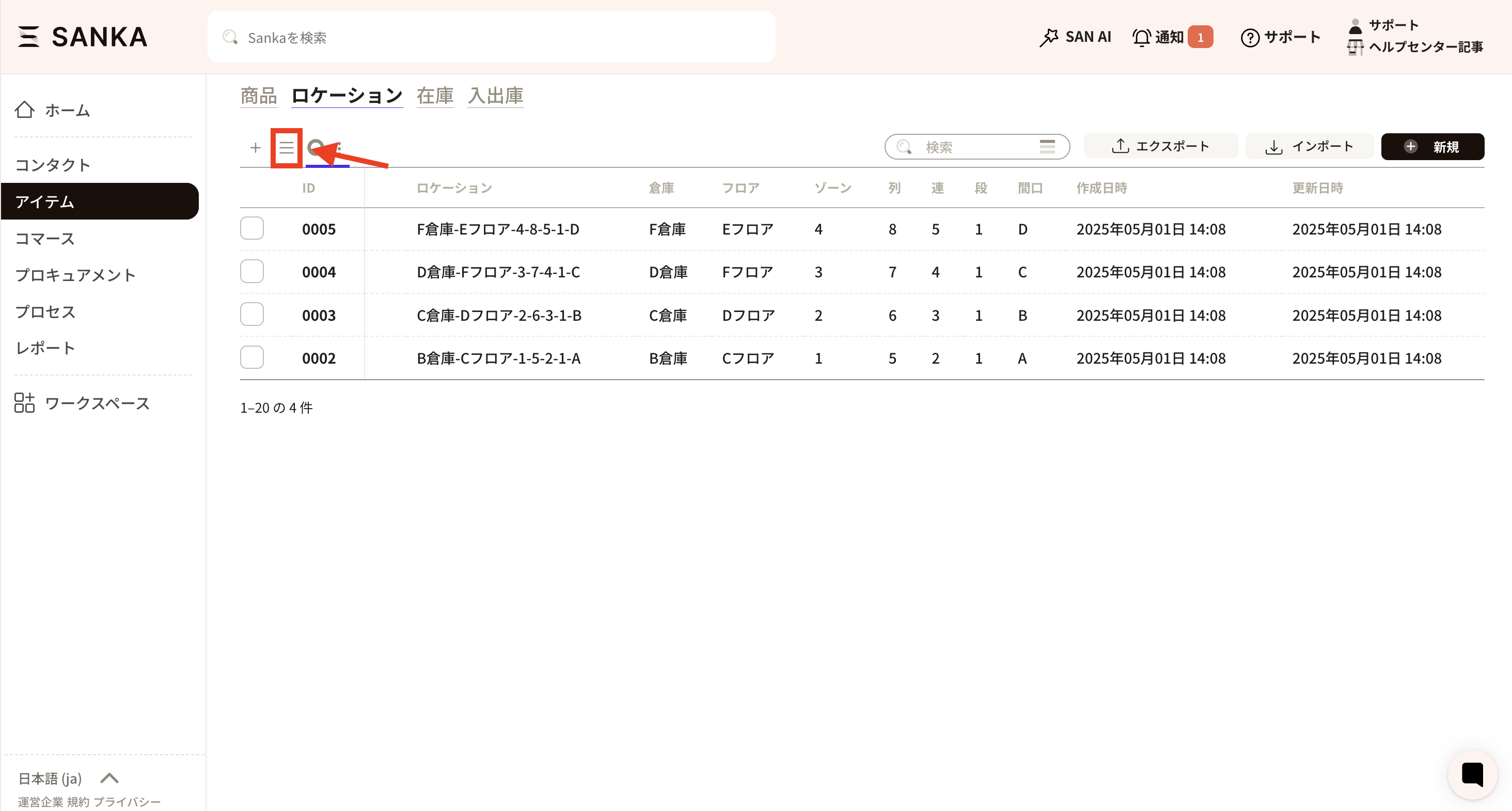The image size is (1512, 811).
Task: Select checkbox for row 0003
Action: [x=252, y=315]
